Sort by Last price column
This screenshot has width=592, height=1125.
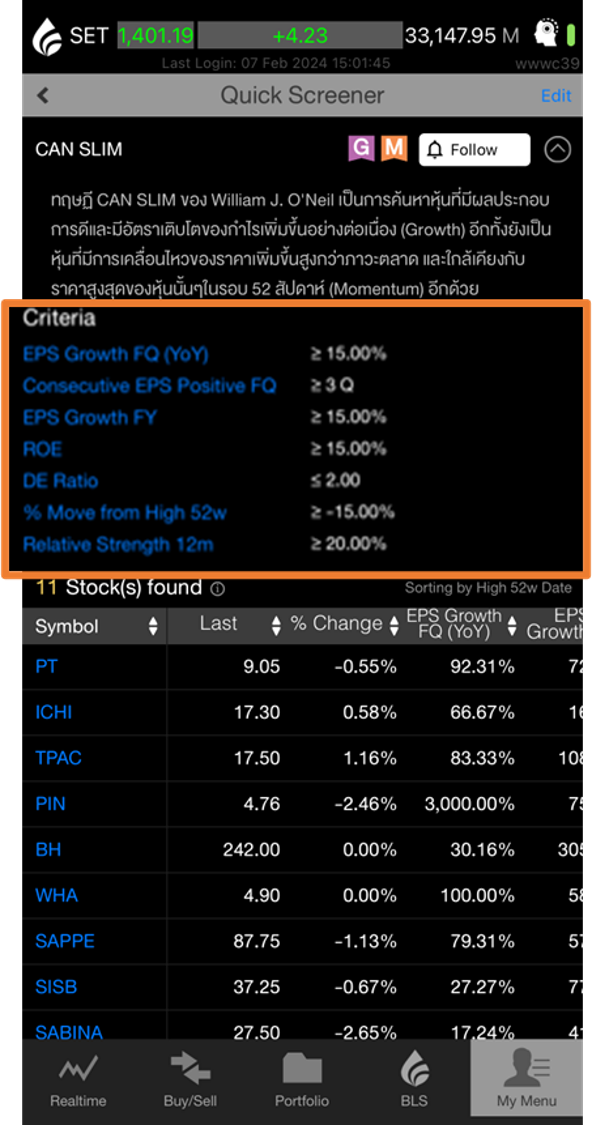(277, 626)
